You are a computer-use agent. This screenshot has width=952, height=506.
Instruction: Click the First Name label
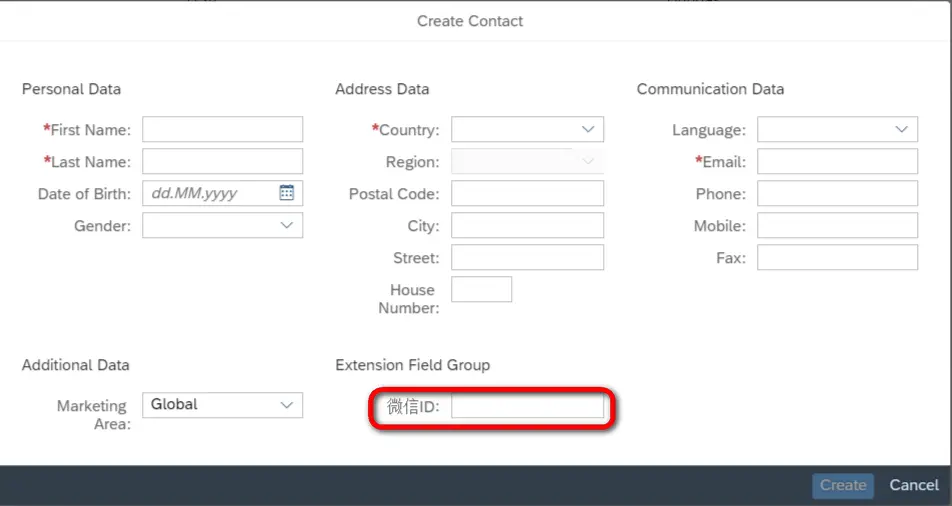(x=87, y=129)
